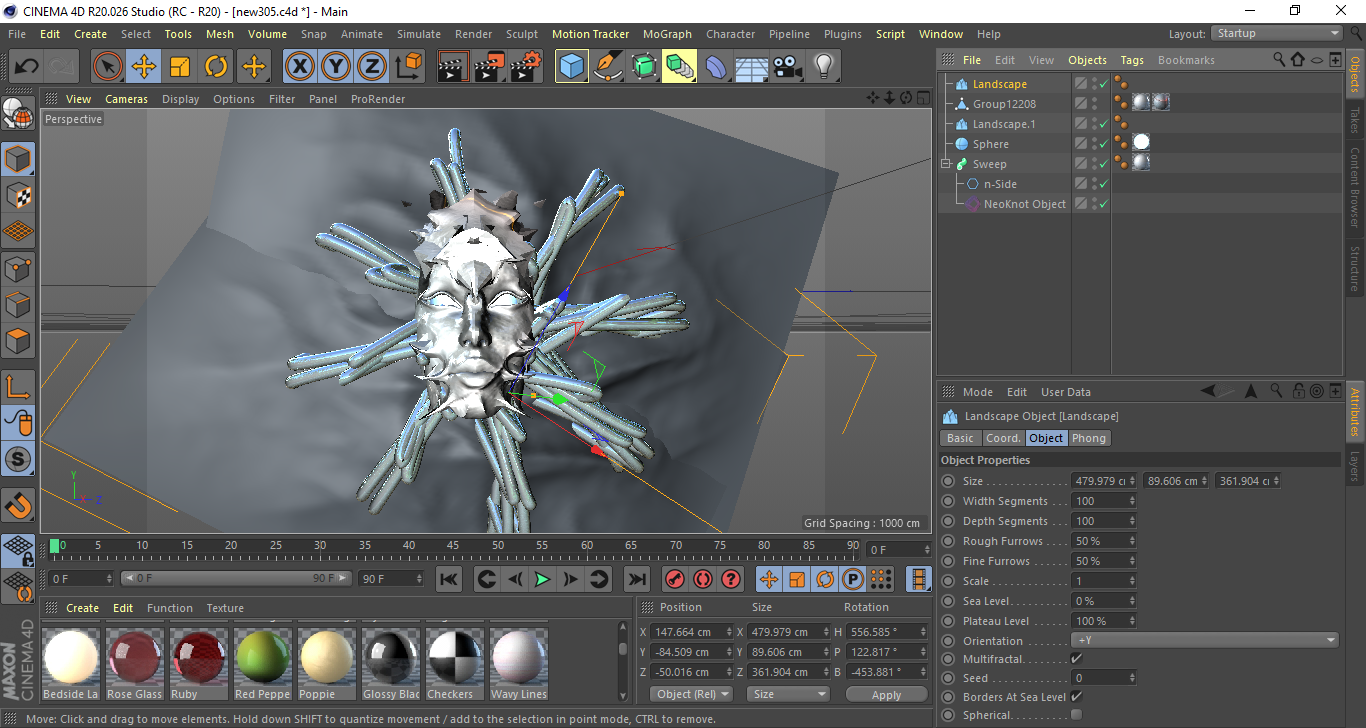The height and width of the screenshot is (728, 1366).
Task: Add a Camera object
Action: (x=788, y=67)
